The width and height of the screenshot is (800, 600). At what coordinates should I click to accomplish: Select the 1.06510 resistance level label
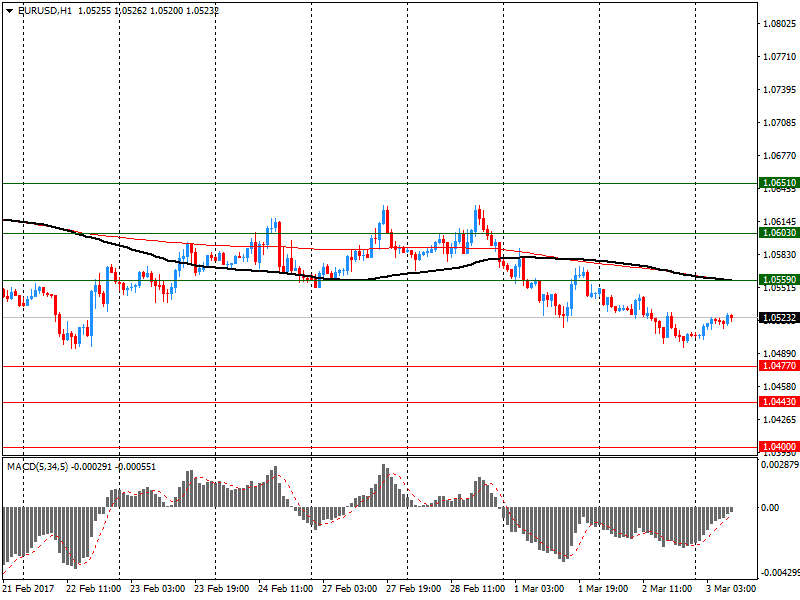(778, 184)
